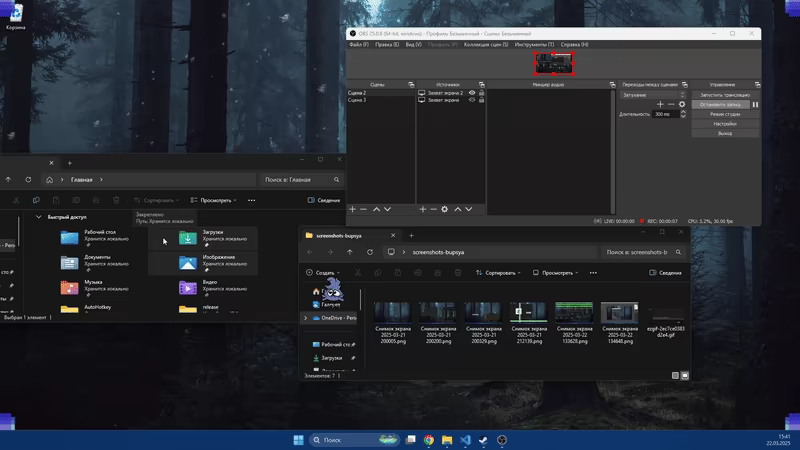The image size is (800, 450).
Task: Move selected source up in Источники
Action: [x=458, y=209]
